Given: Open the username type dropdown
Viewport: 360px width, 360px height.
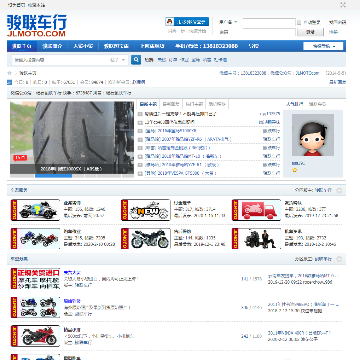Looking at the screenshot, I should tap(228, 22).
